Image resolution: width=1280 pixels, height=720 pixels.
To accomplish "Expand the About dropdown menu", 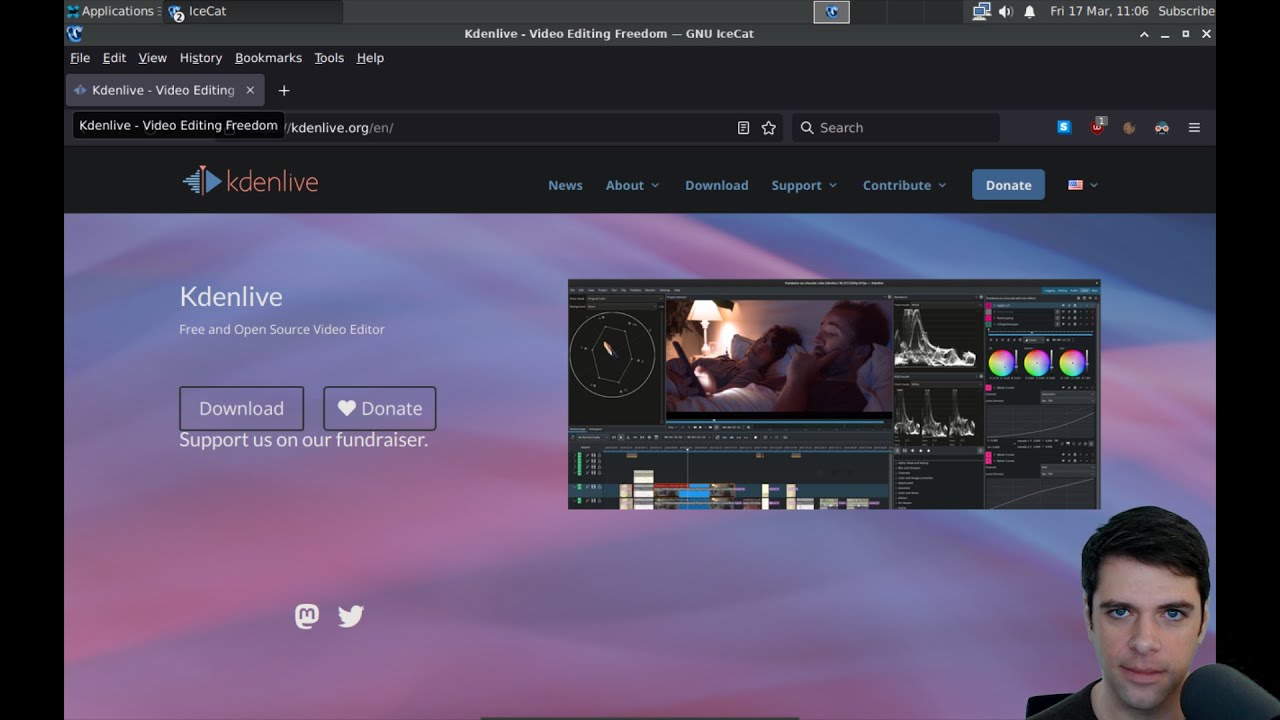I will (x=632, y=185).
